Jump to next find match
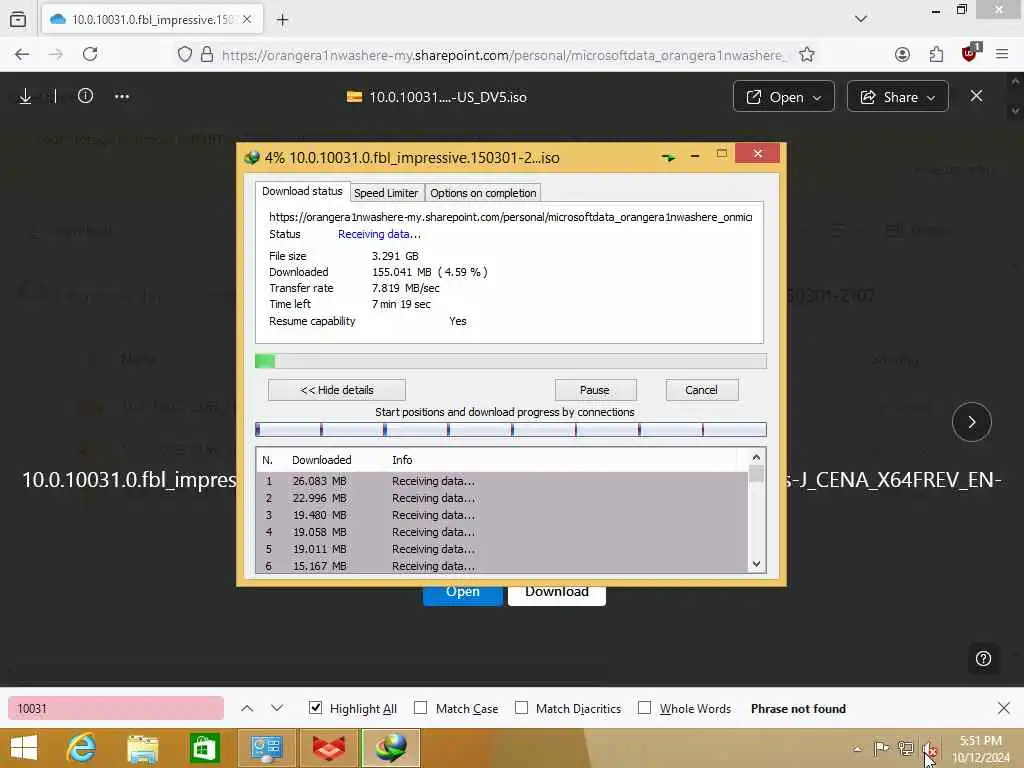Viewport: 1024px width, 768px height. 277,709
